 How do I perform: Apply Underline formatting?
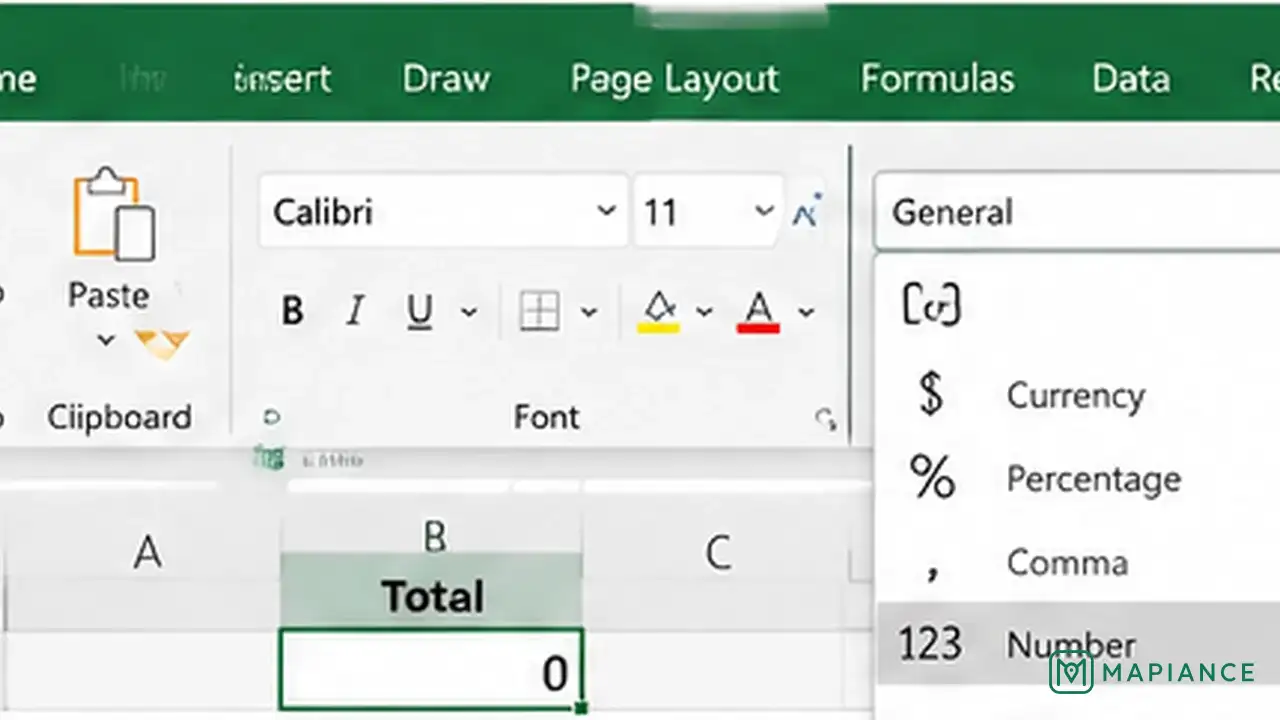click(420, 312)
